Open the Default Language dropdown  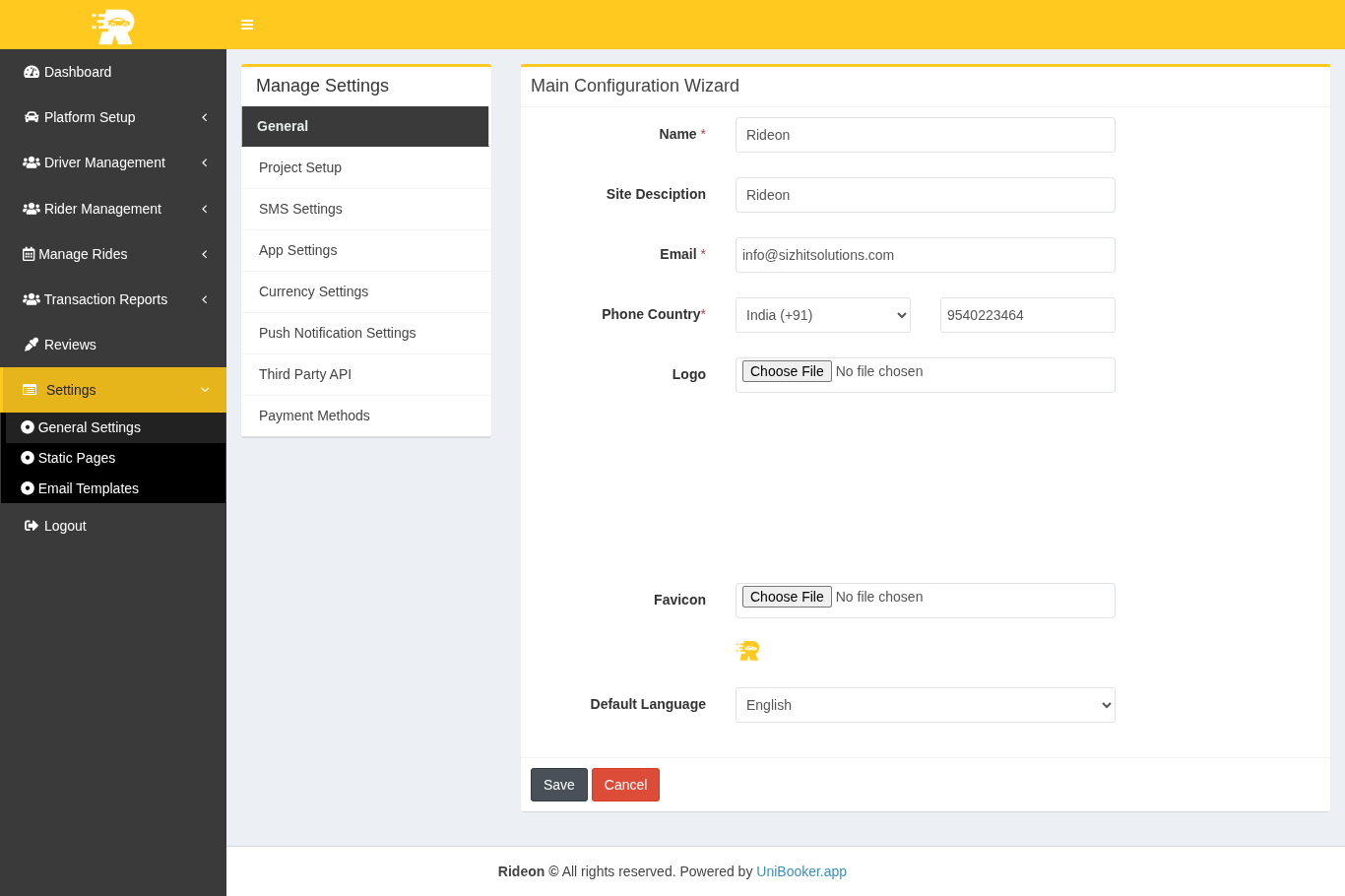click(x=925, y=705)
